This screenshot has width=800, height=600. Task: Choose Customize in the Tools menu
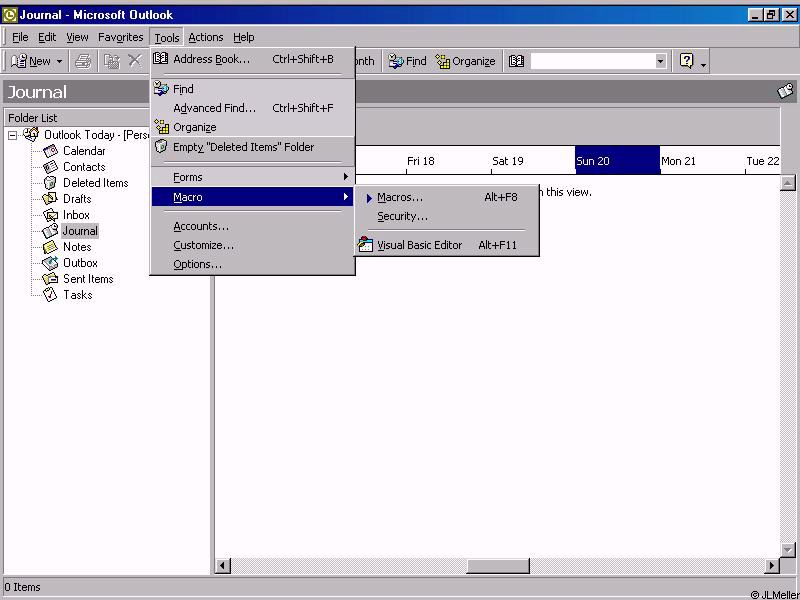pos(253,245)
